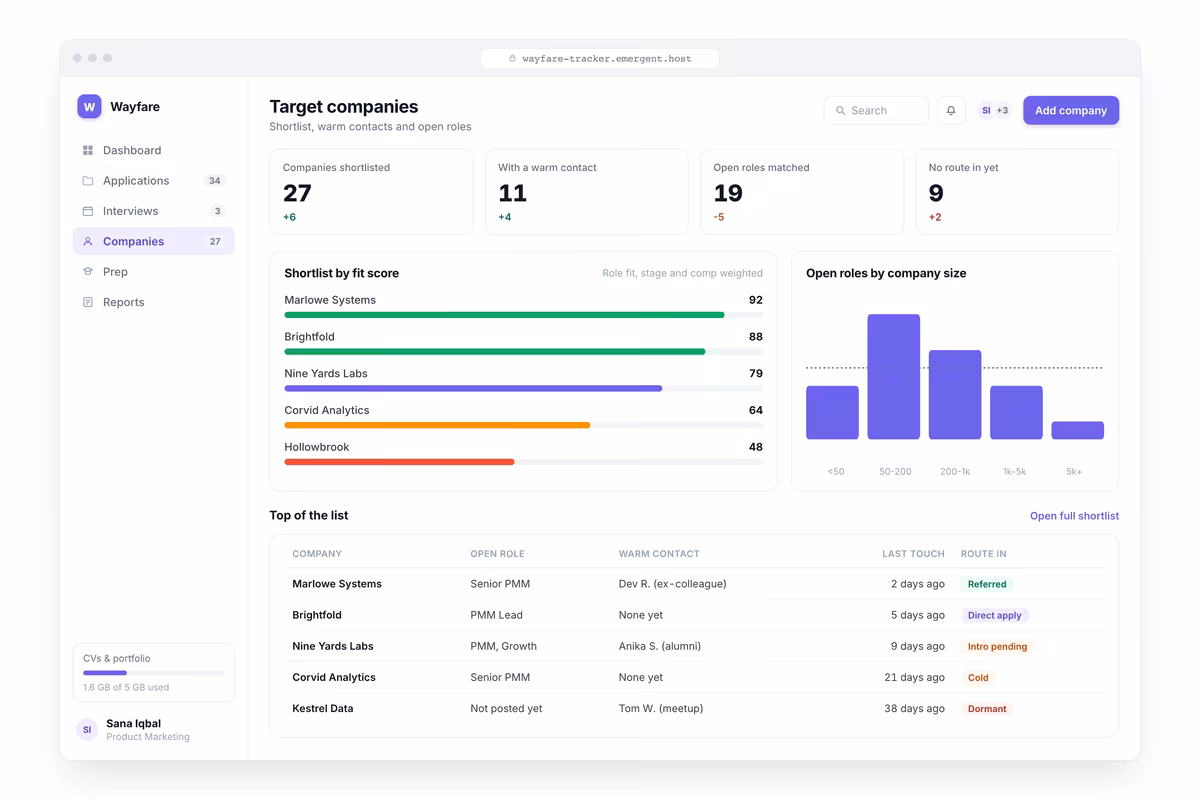
Task: Click Marlowe Systems green fit score bar
Action: [504, 315]
